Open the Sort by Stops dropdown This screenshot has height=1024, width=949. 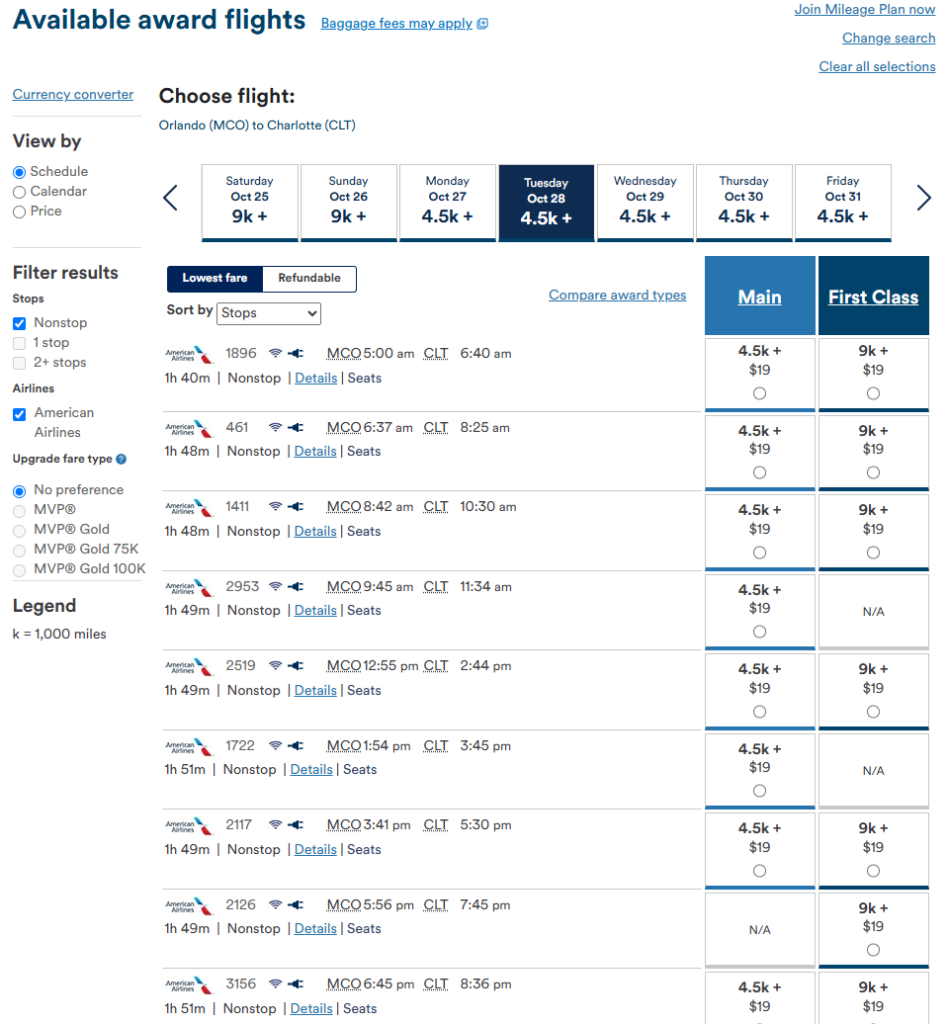(x=268, y=313)
